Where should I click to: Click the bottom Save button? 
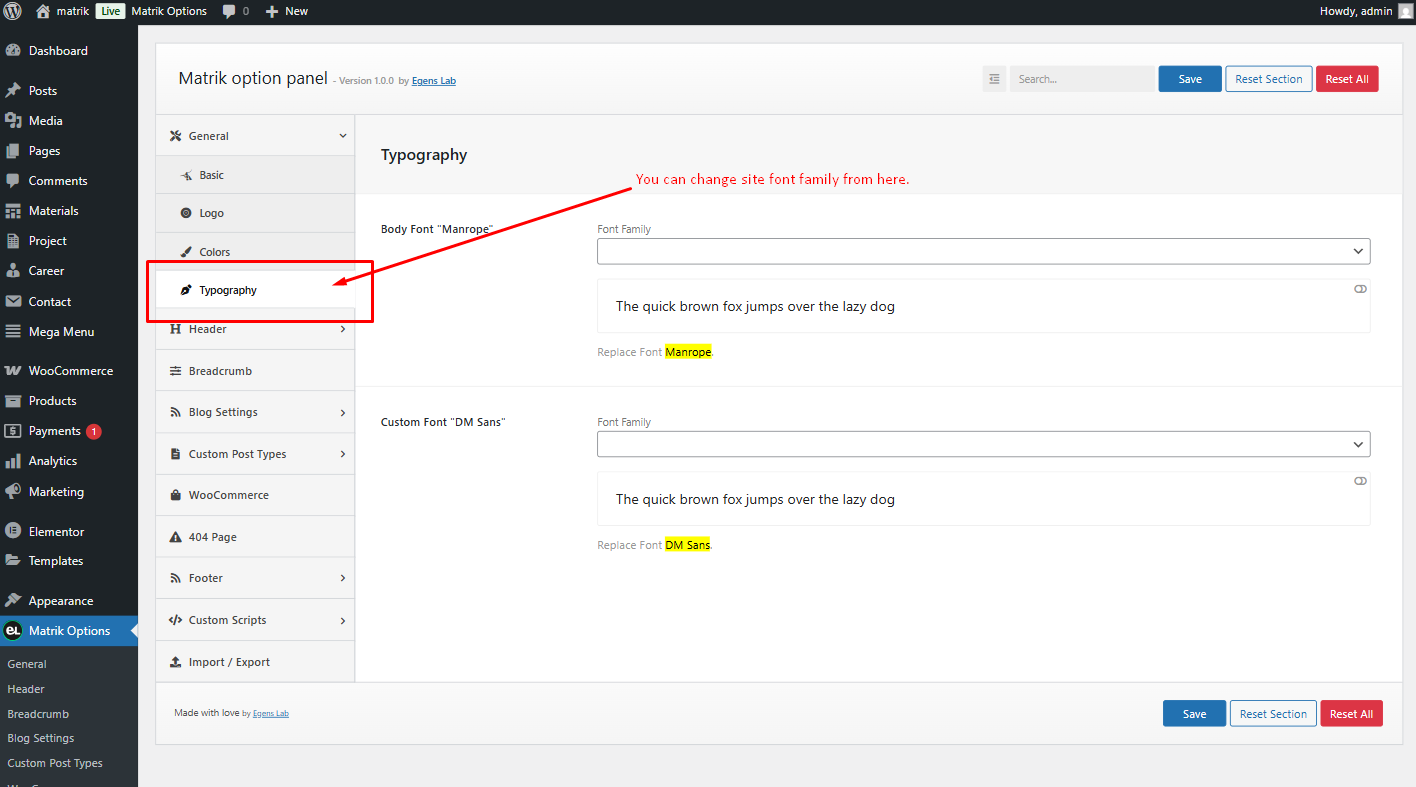click(1194, 714)
